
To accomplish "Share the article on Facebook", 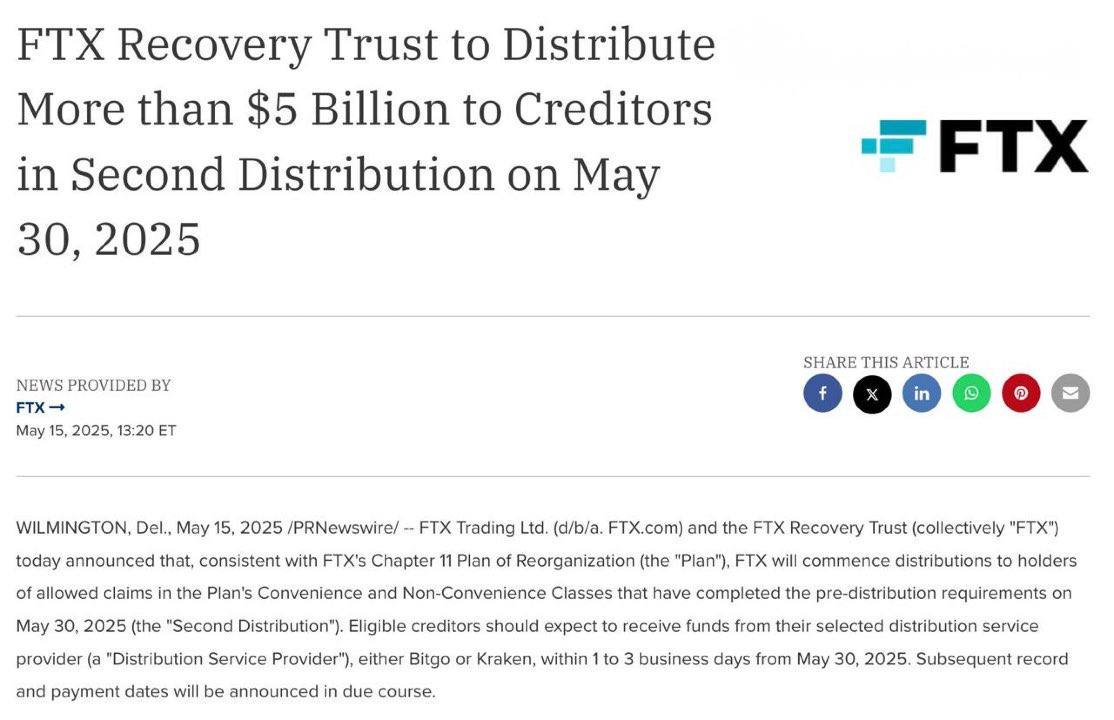I will click(822, 394).
